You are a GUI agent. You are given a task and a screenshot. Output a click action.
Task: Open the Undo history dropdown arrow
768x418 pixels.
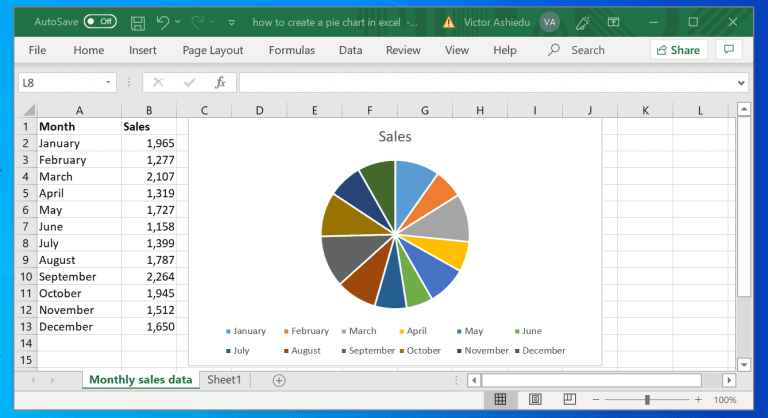click(x=177, y=22)
